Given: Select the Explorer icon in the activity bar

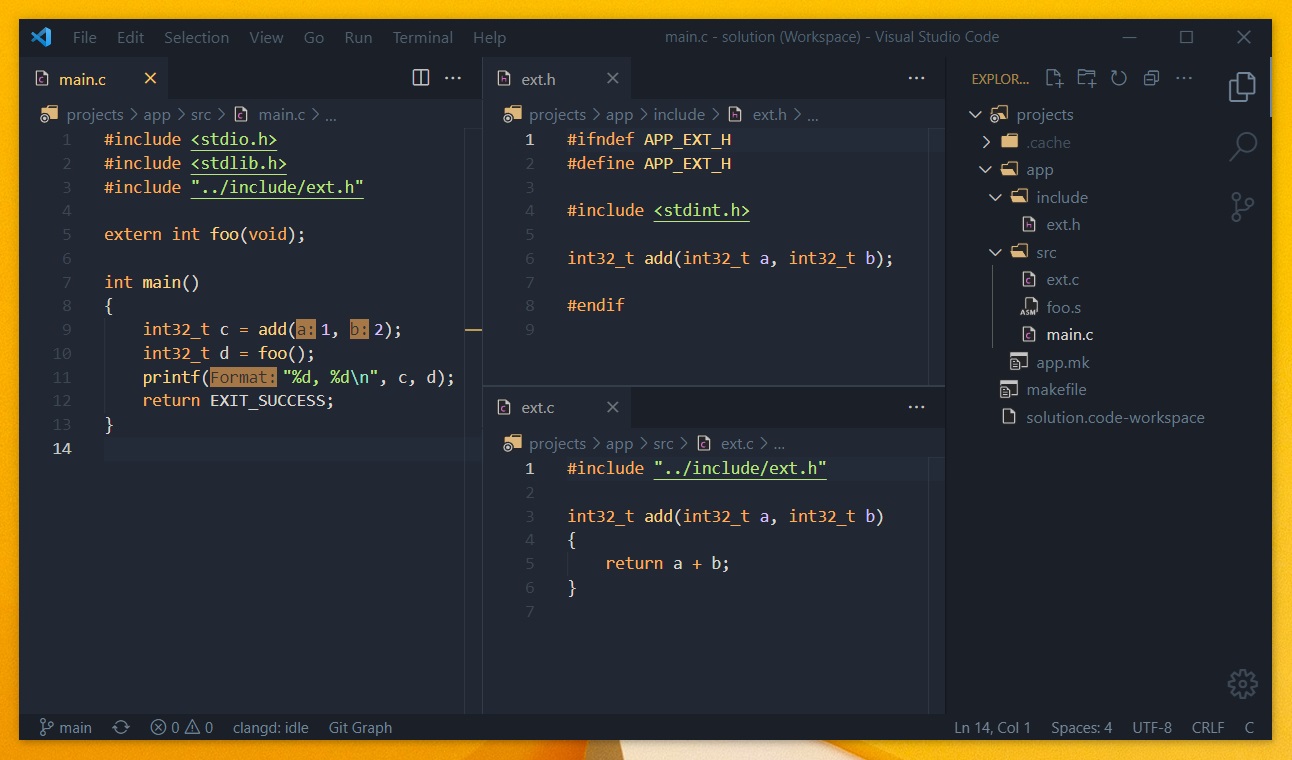Looking at the screenshot, I should 1242,87.
